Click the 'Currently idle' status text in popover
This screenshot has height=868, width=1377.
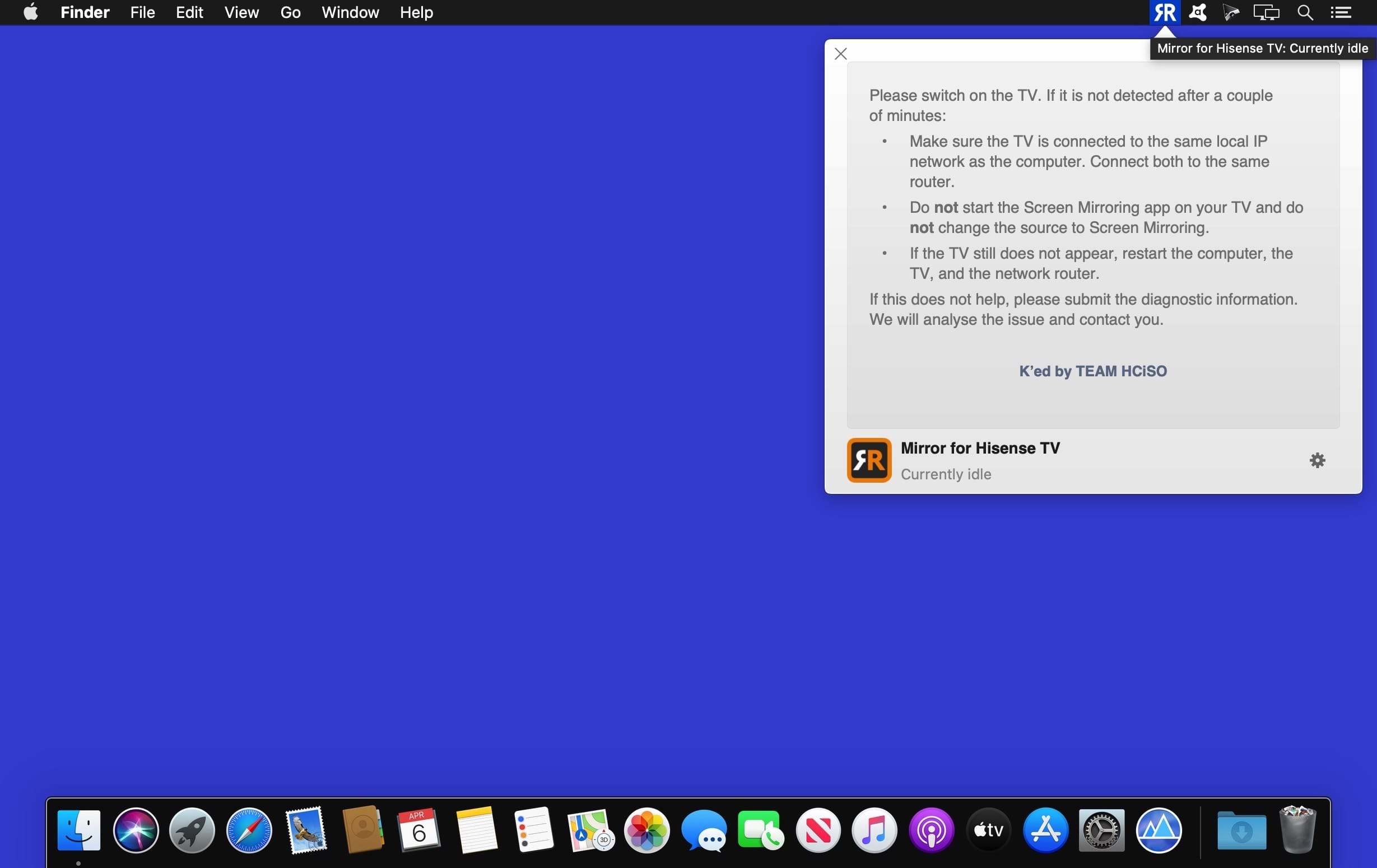pyautogui.click(x=946, y=474)
